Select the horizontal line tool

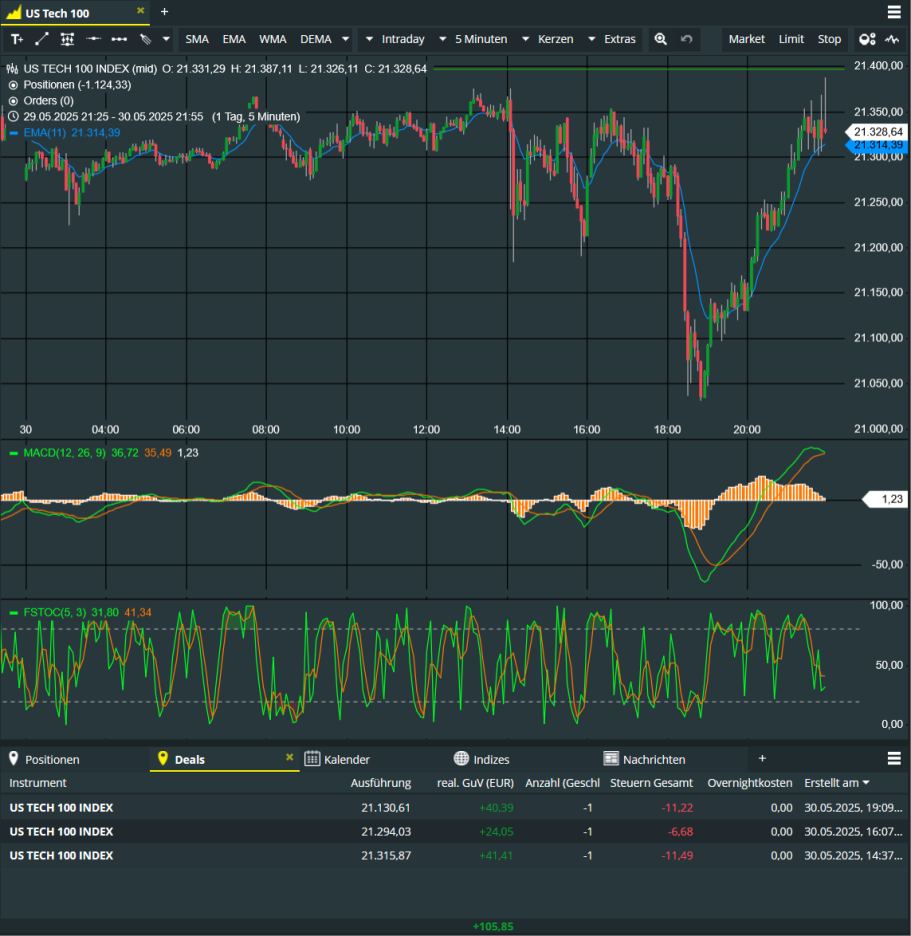[x=93, y=39]
